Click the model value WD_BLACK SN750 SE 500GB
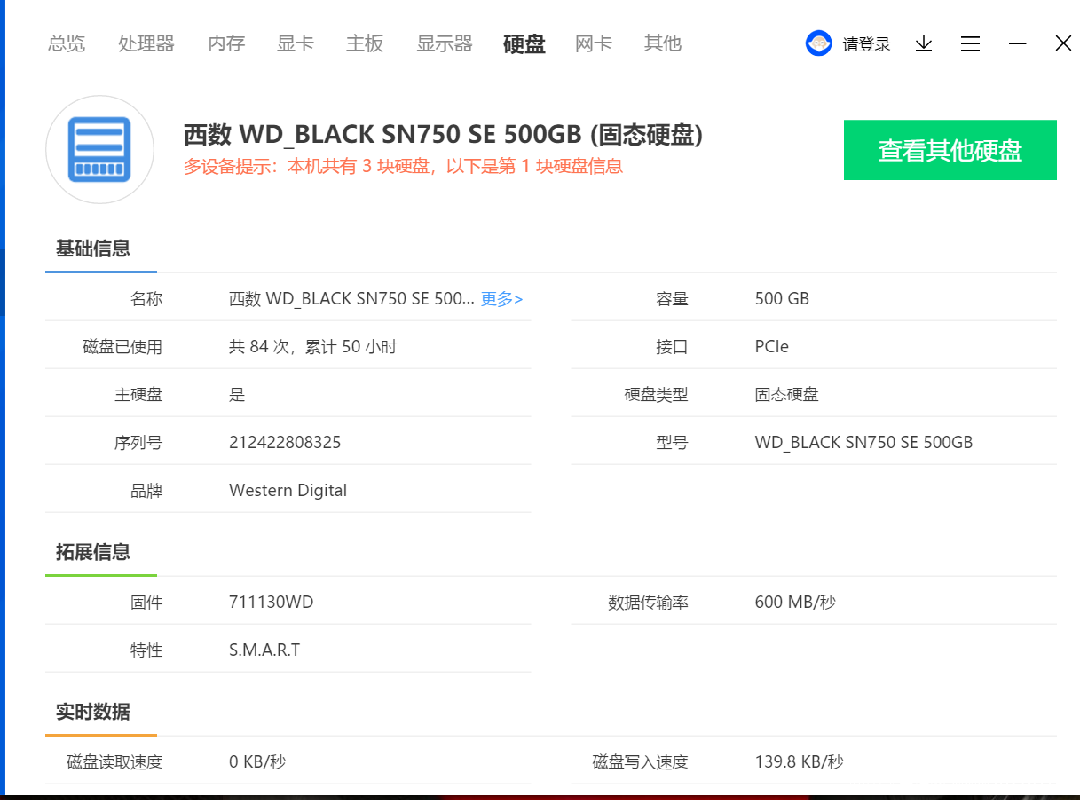The image size is (1080, 800). [864, 442]
